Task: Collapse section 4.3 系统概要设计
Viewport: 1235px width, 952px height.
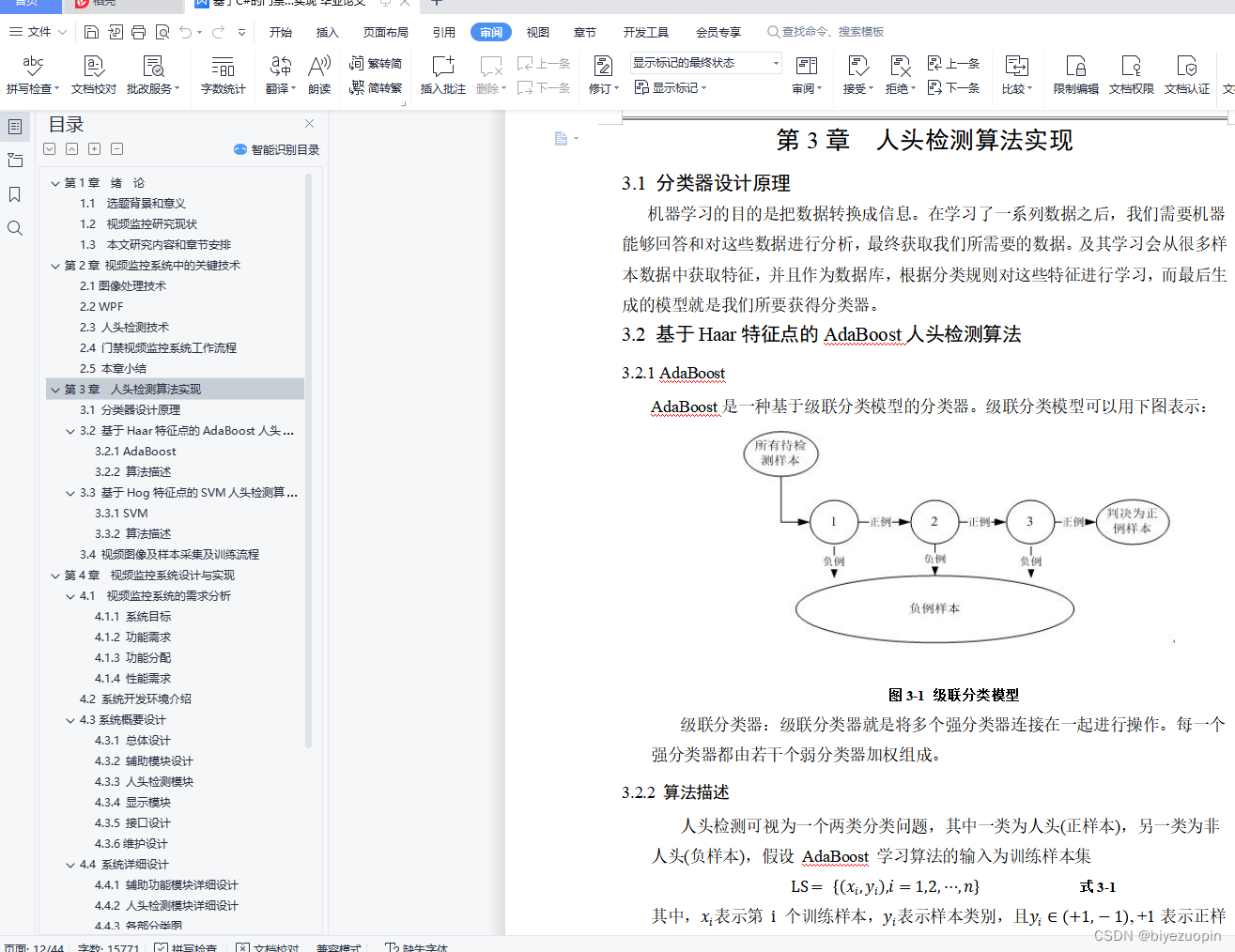Action: (x=70, y=720)
